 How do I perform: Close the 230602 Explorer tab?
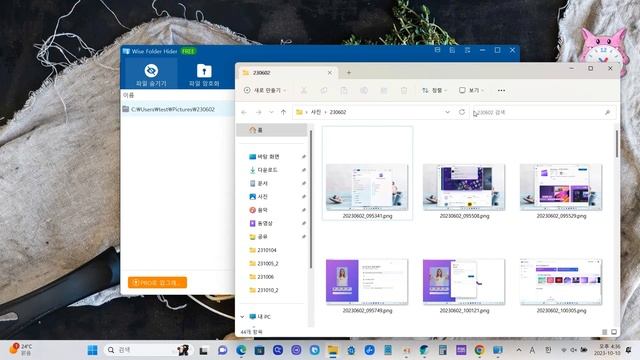[330, 73]
